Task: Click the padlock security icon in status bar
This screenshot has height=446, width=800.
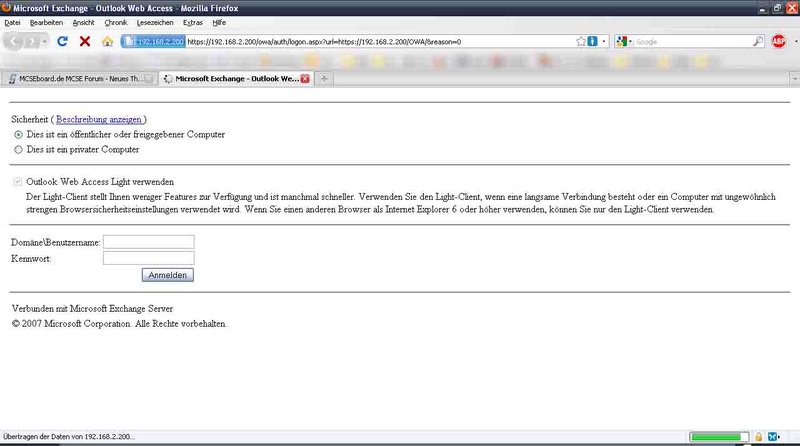Action: pos(758,437)
